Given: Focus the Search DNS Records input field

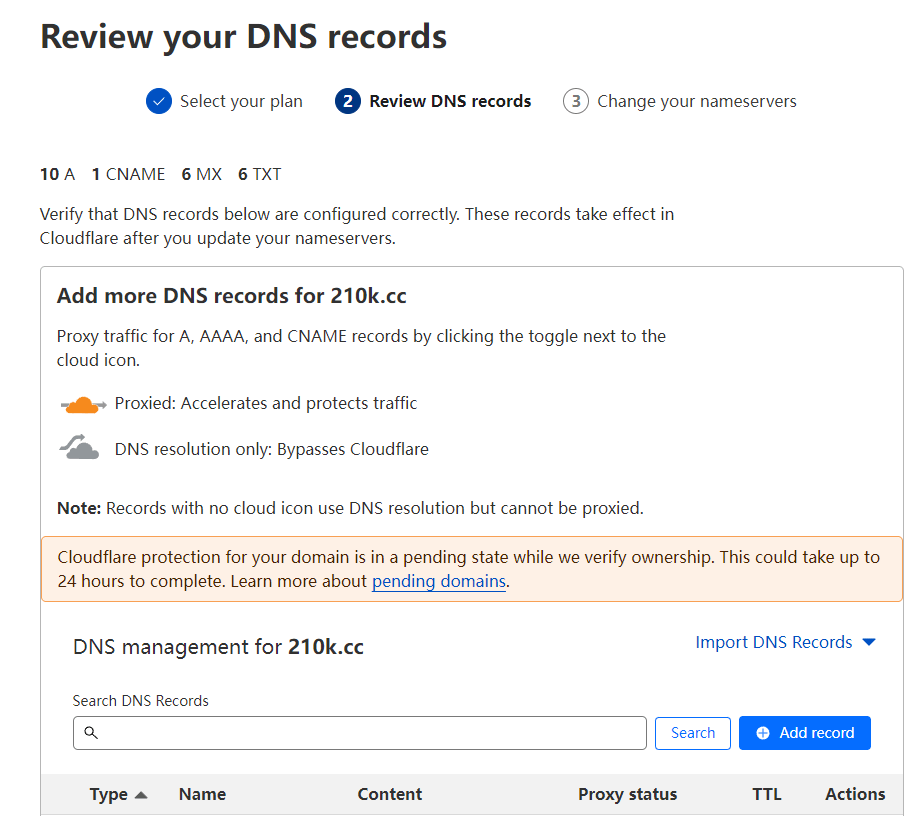Looking at the screenshot, I should [370, 733].
